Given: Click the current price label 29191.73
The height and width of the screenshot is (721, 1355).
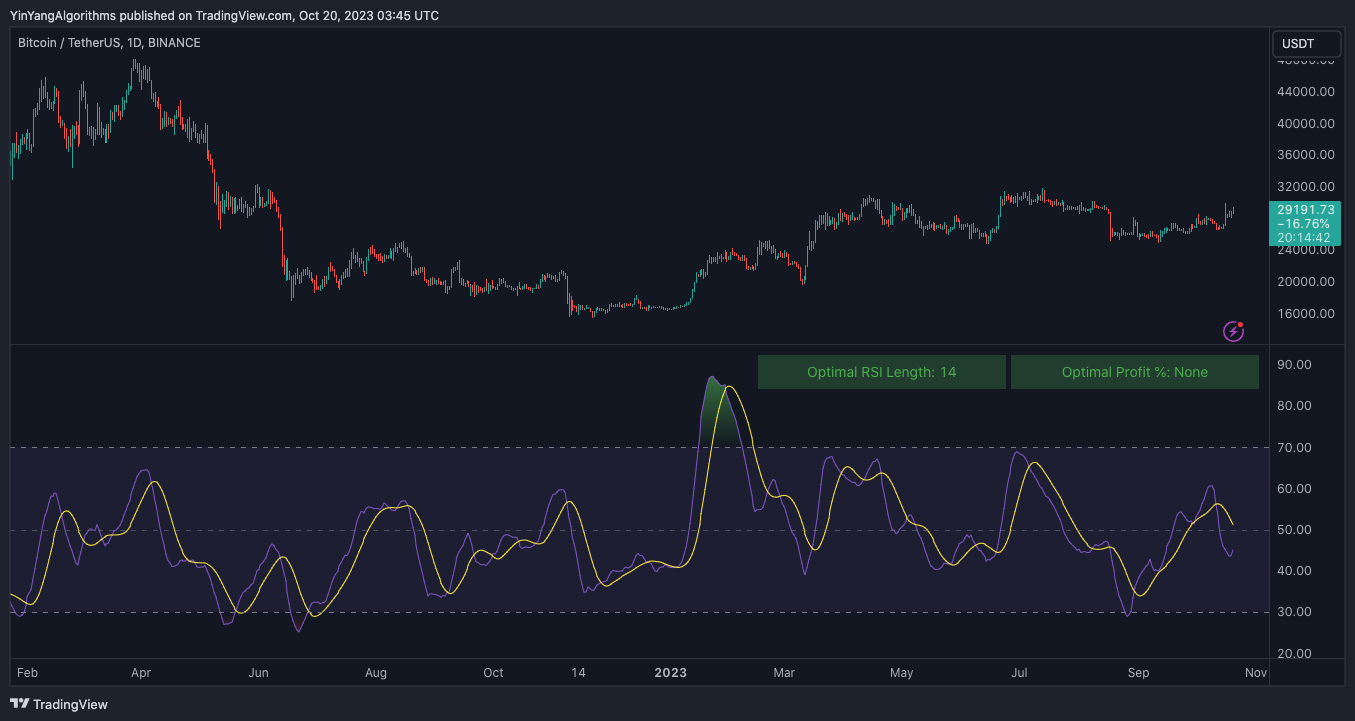Looking at the screenshot, I should 1306,209.
